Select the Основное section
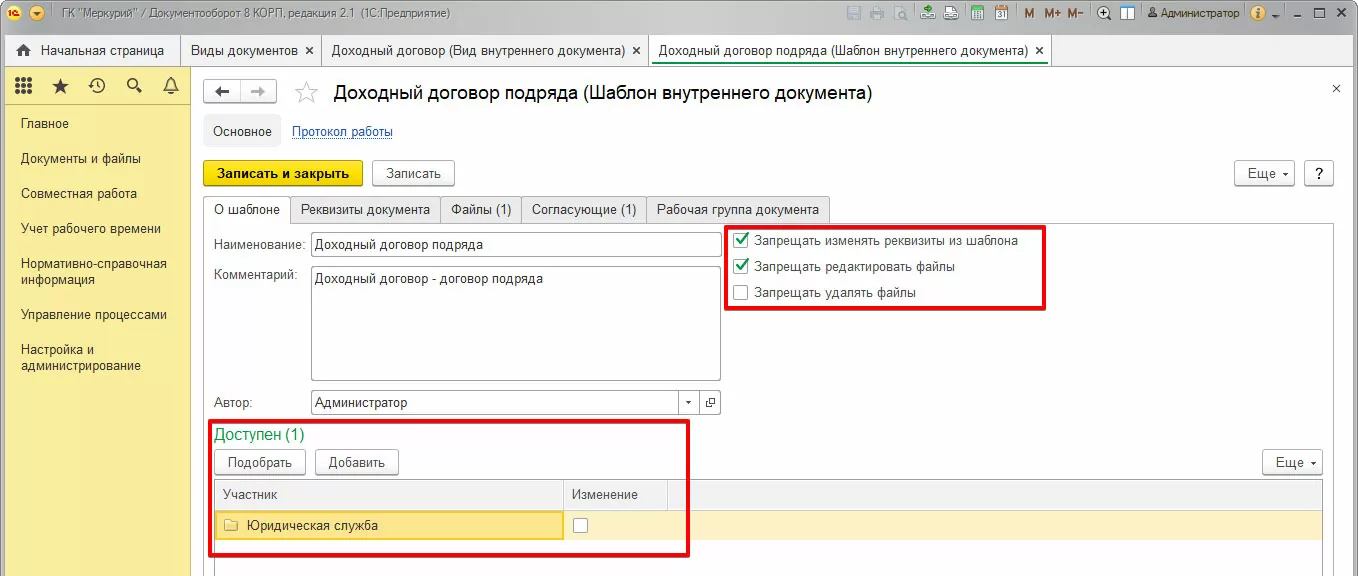 coord(242,131)
